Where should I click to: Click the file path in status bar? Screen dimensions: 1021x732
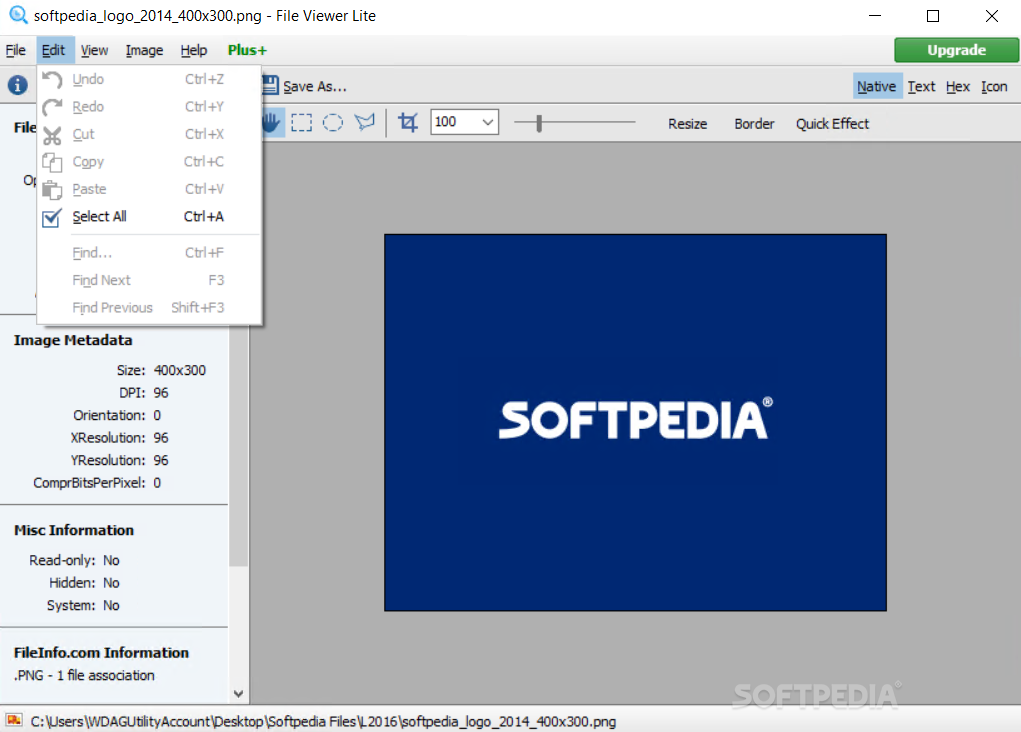click(323, 722)
